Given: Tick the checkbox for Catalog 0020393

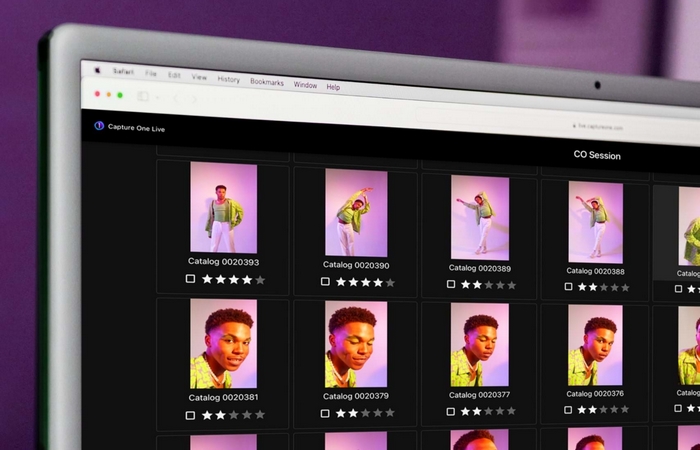Looking at the screenshot, I should pyautogui.click(x=190, y=279).
